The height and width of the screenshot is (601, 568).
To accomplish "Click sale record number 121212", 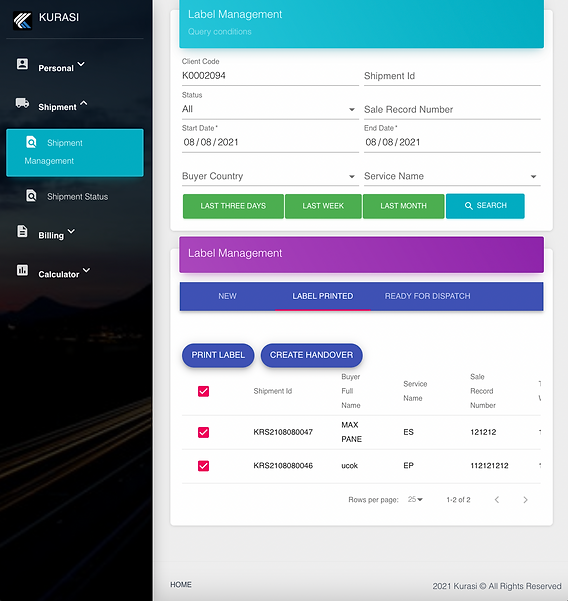I will [x=483, y=432].
